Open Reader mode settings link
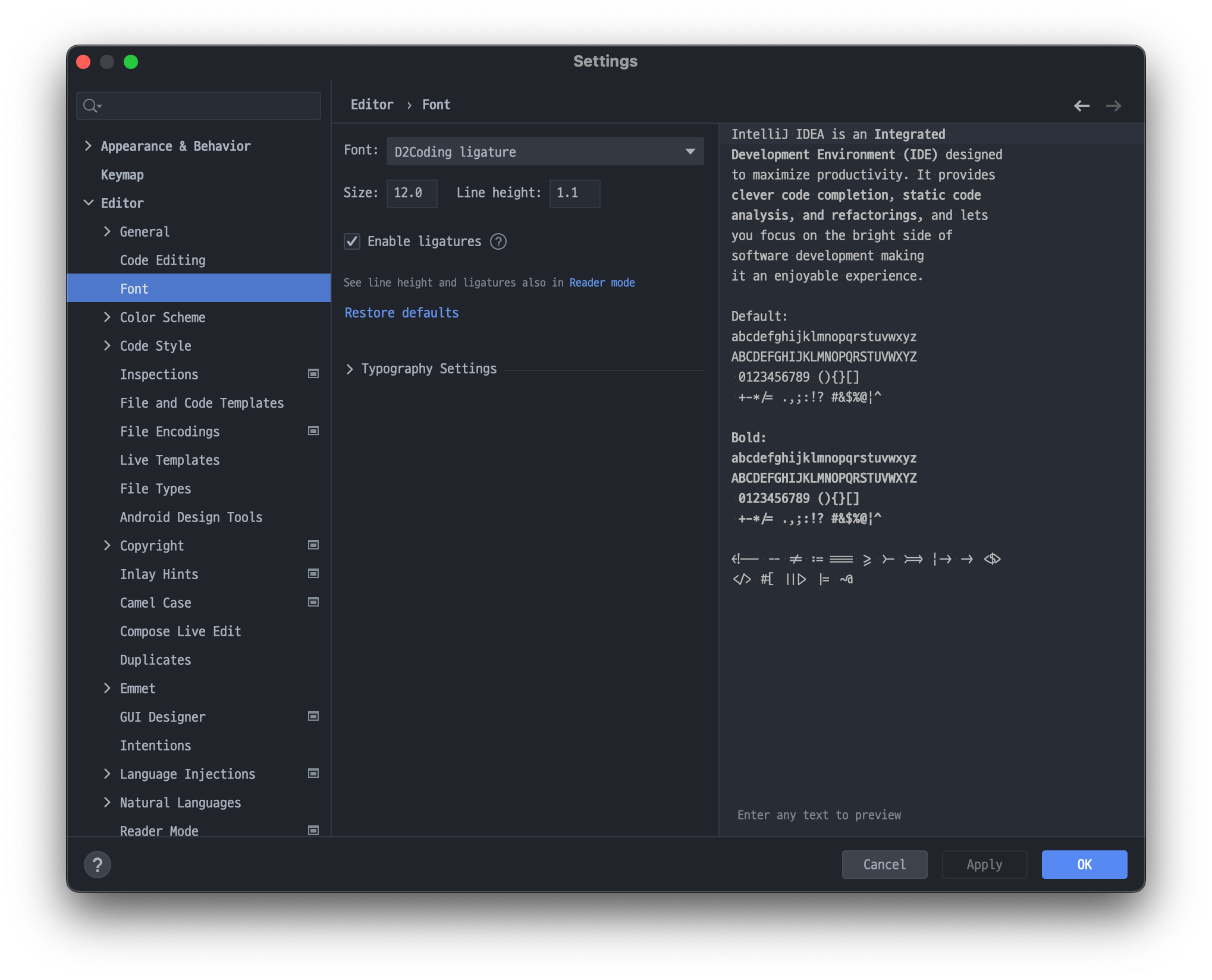Viewport: 1212px width, 980px height. (x=602, y=282)
